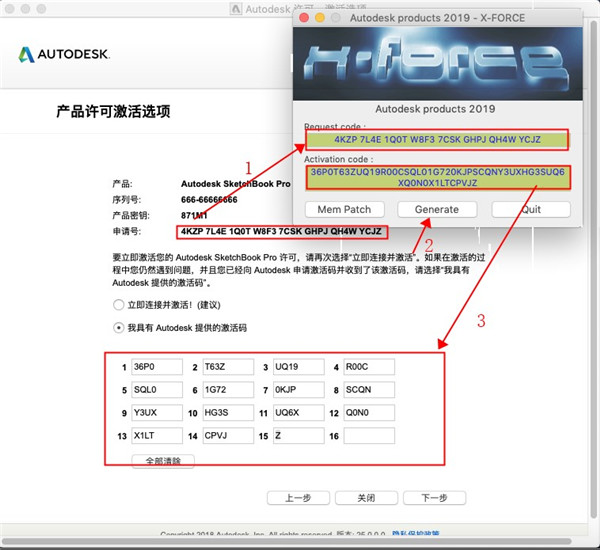
Task: Click activation field 8 containing SCQN
Action: (369, 390)
